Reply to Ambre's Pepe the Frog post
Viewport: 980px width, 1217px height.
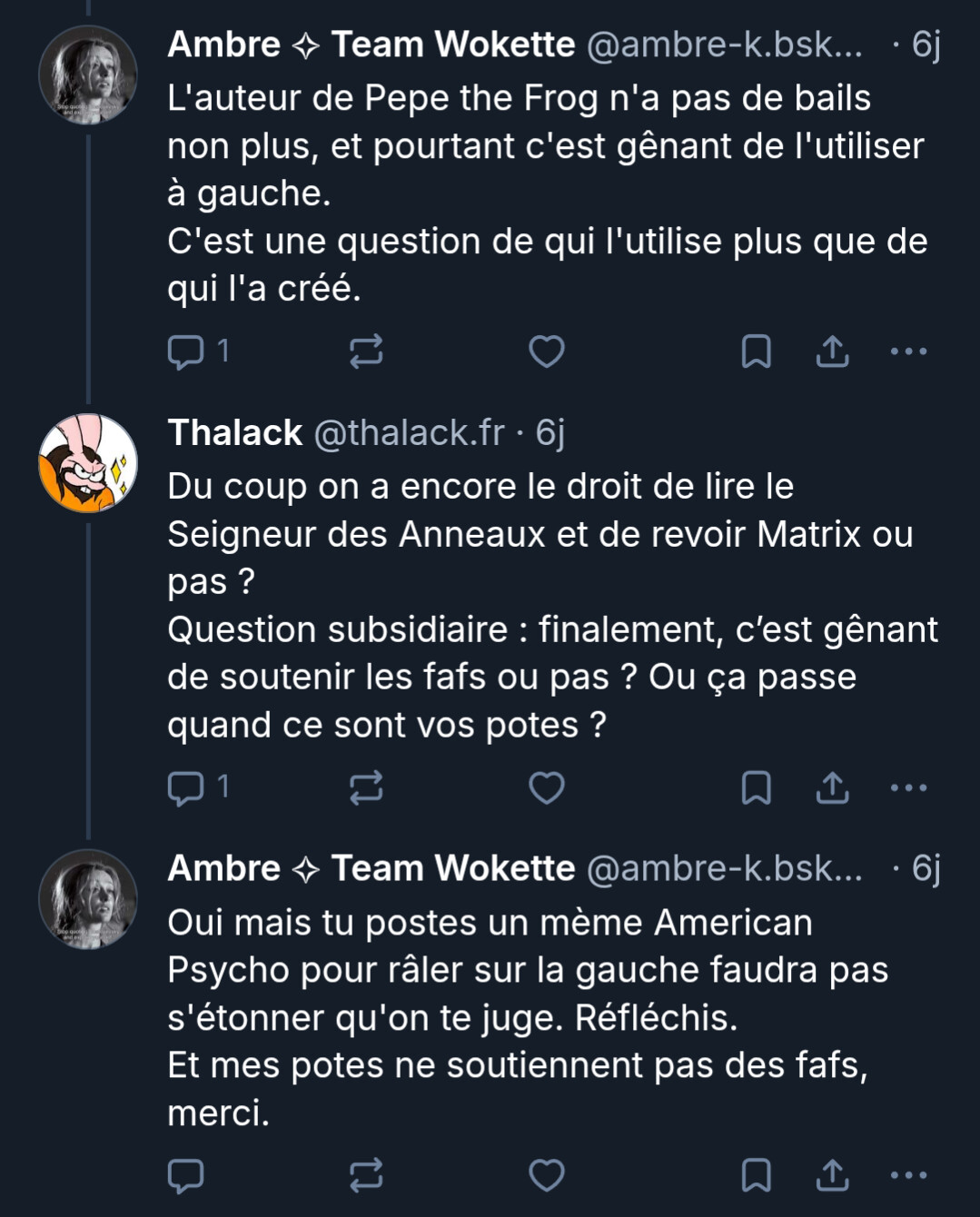point(186,351)
